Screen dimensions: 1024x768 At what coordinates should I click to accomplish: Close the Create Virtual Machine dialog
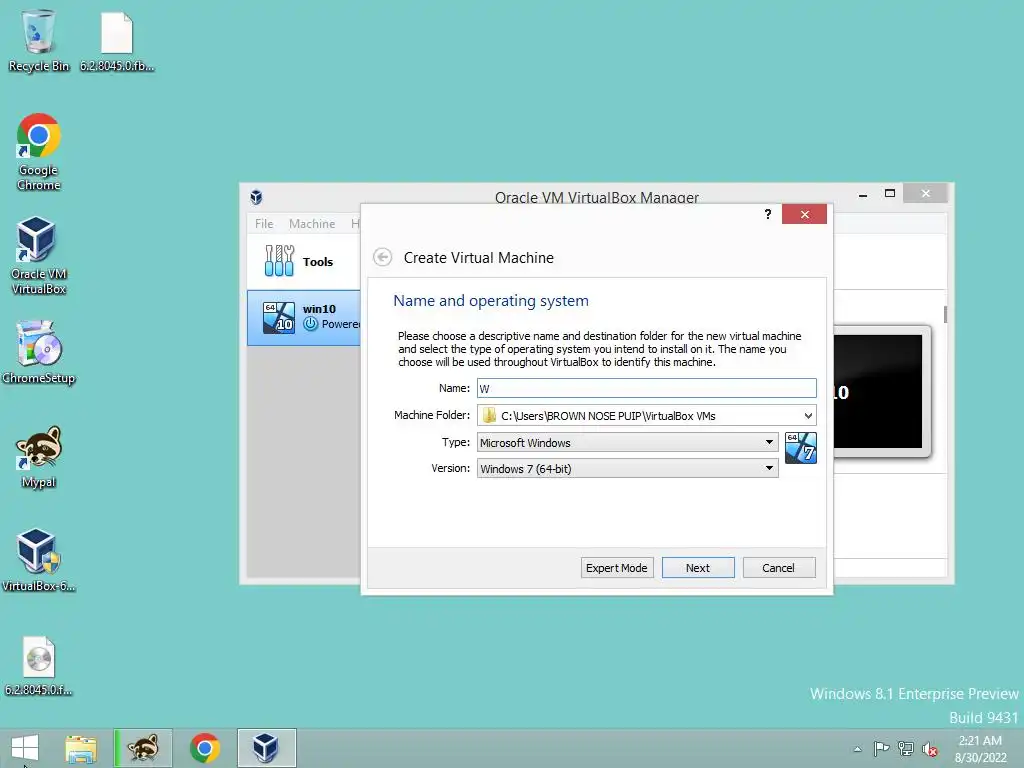(804, 214)
